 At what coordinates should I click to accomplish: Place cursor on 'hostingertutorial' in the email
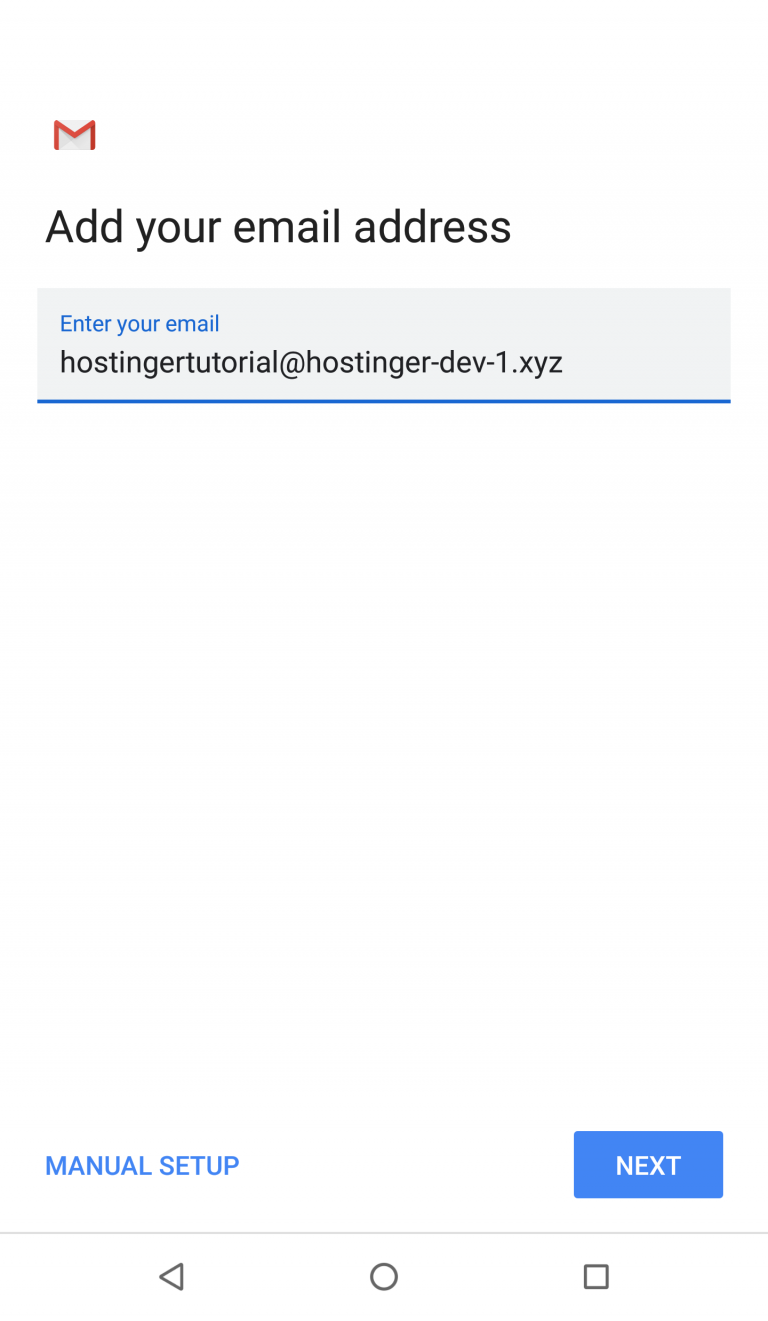coord(168,362)
